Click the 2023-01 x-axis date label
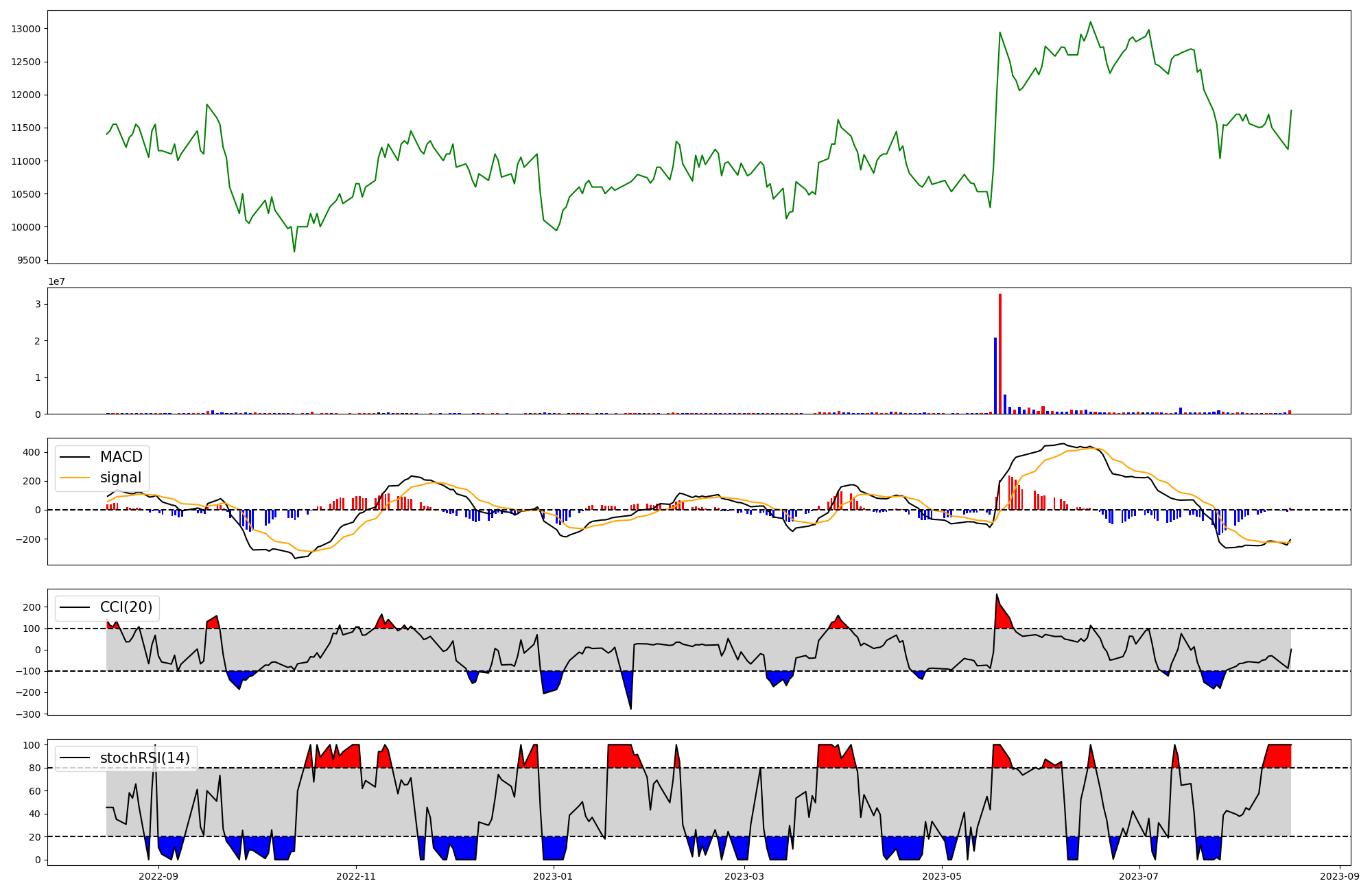This screenshot has width=1372, height=892. 553,876
